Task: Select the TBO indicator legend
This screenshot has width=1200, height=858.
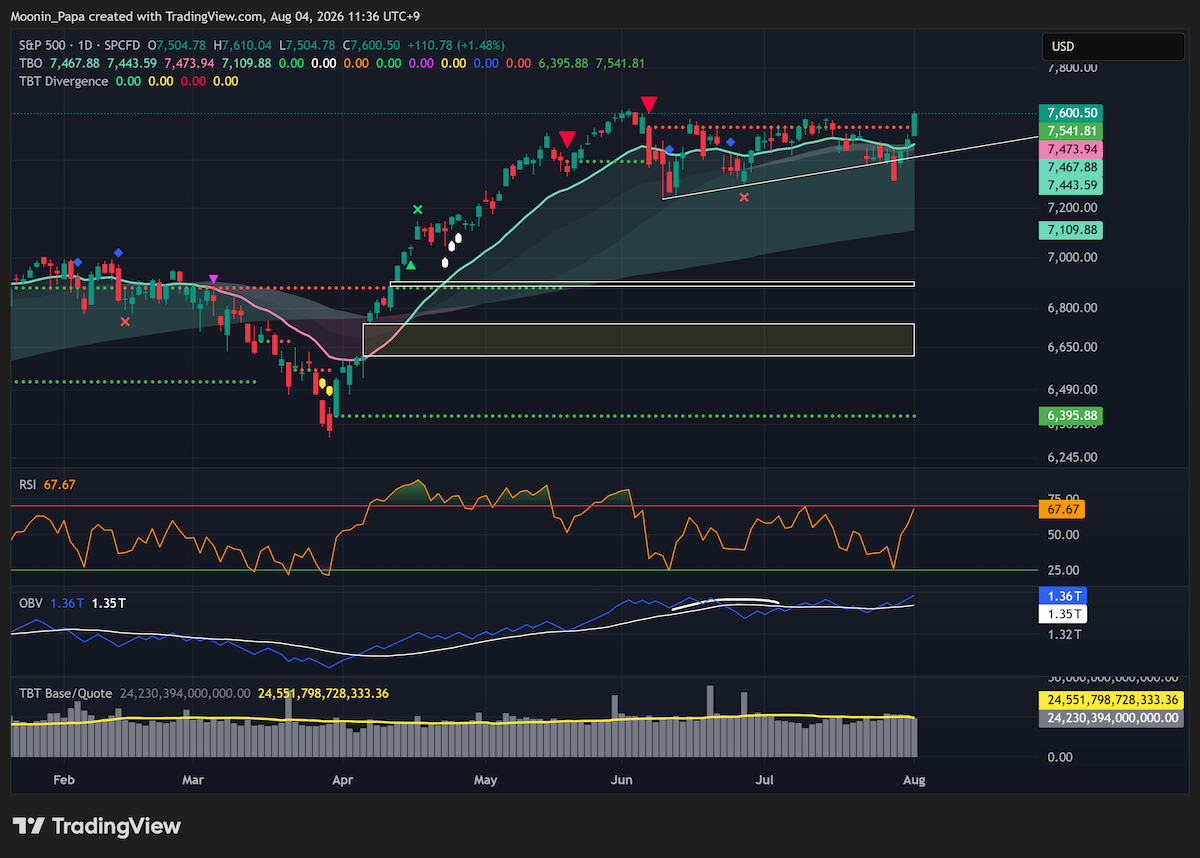Action: tap(30, 63)
